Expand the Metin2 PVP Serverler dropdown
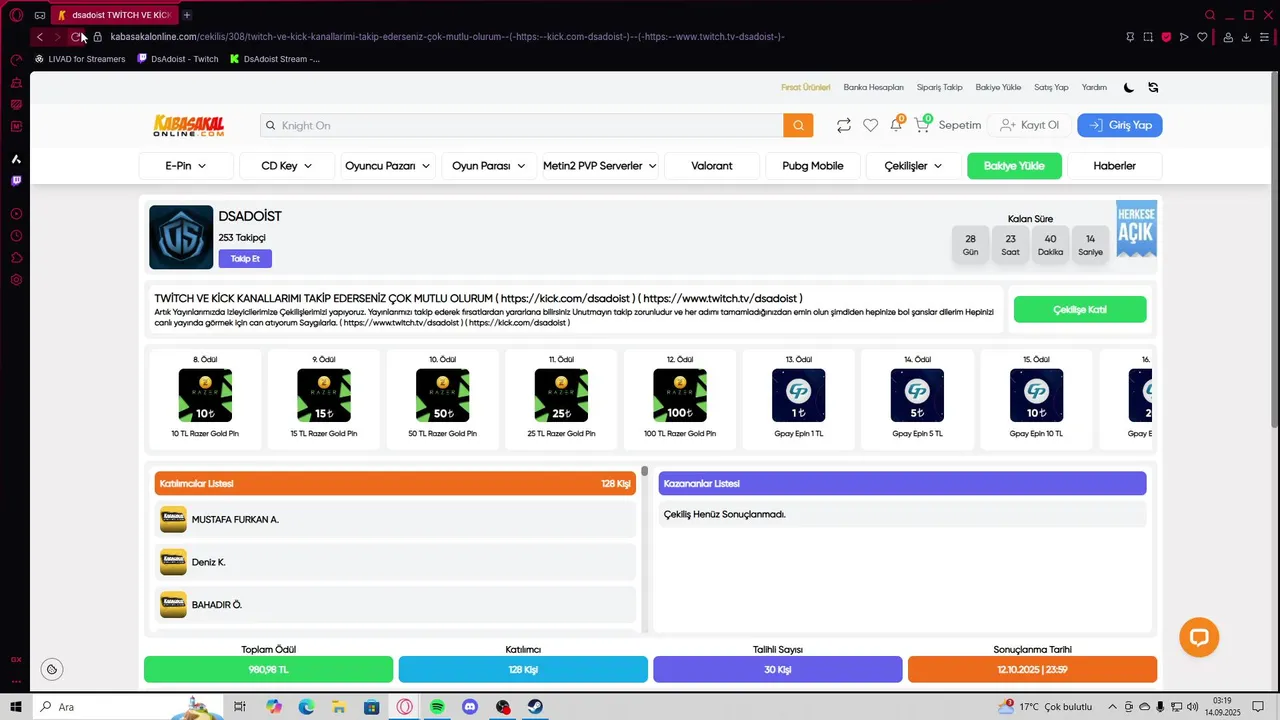The image size is (1280, 720). (x=600, y=166)
